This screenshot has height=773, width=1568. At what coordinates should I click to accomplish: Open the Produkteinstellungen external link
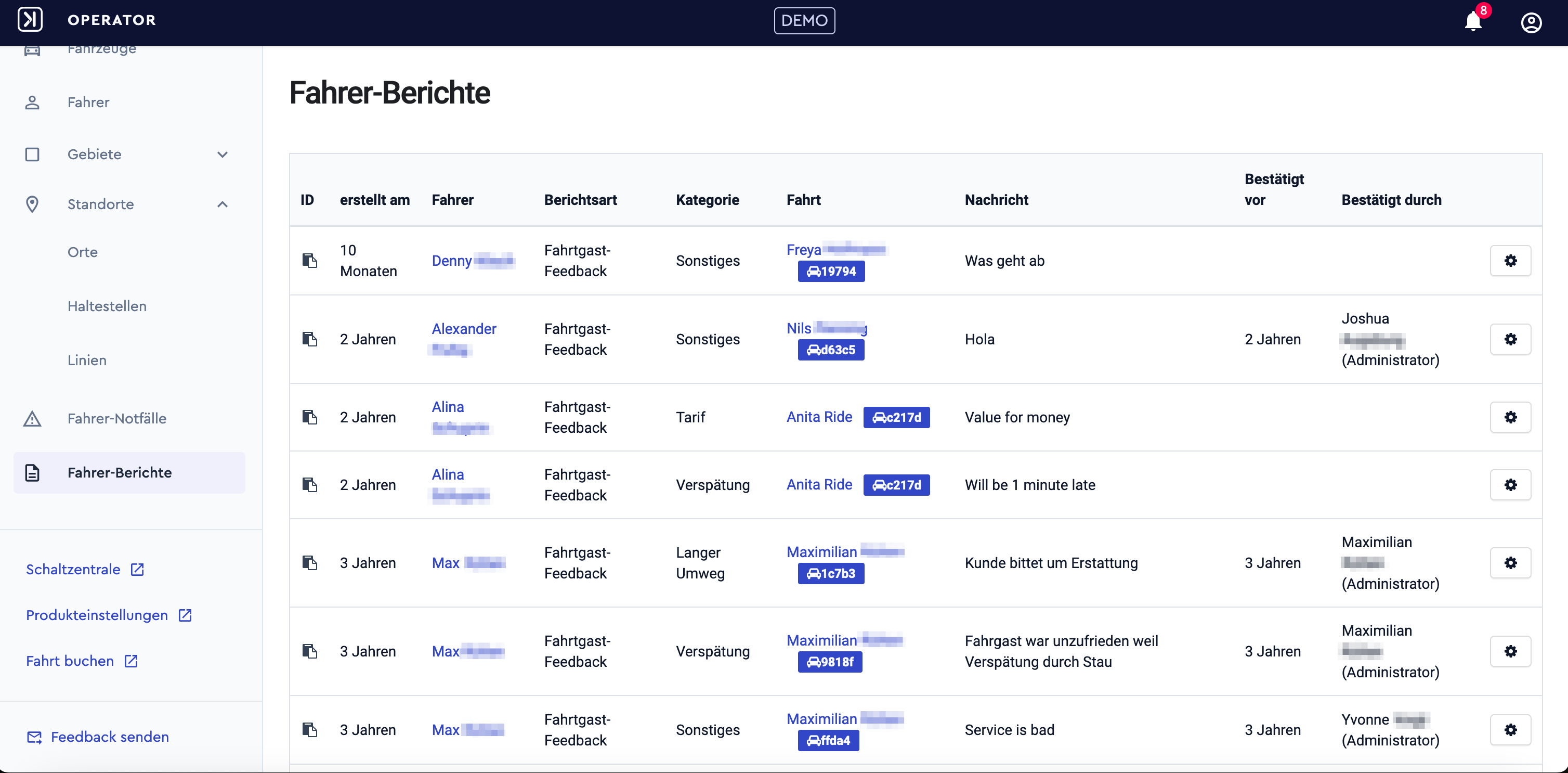click(109, 615)
